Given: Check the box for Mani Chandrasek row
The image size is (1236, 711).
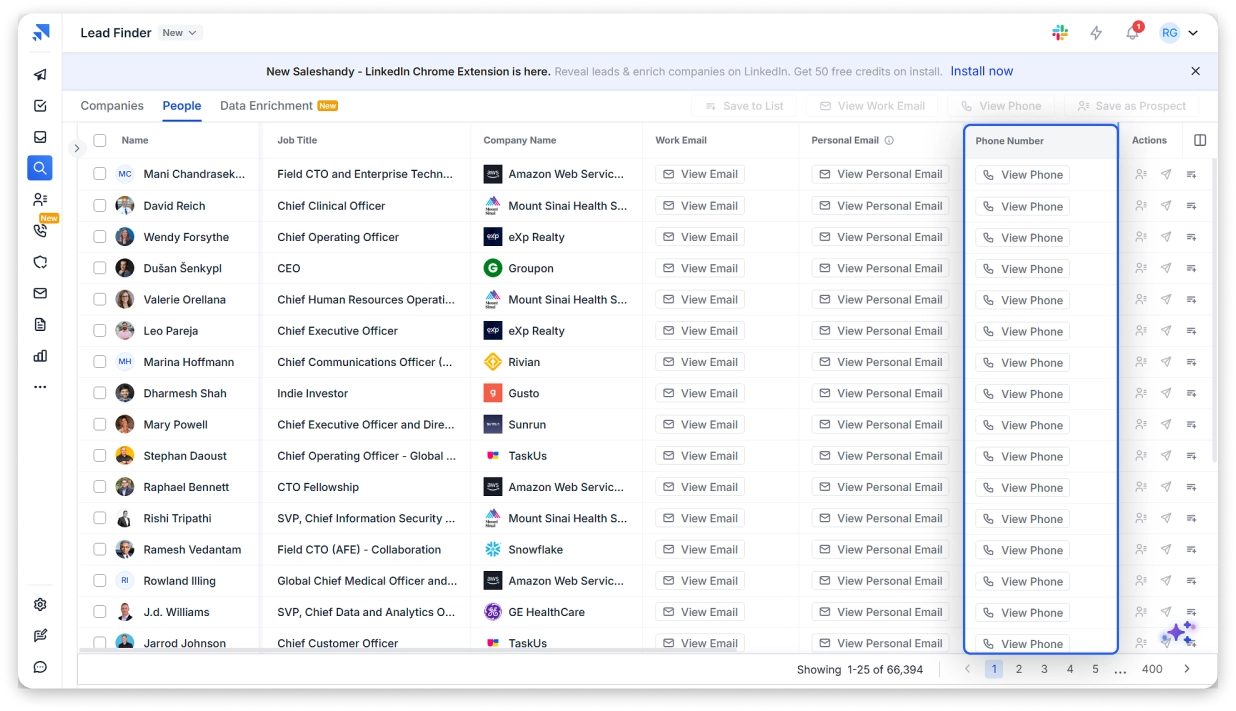Looking at the screenshot, I should click(100, 174).
